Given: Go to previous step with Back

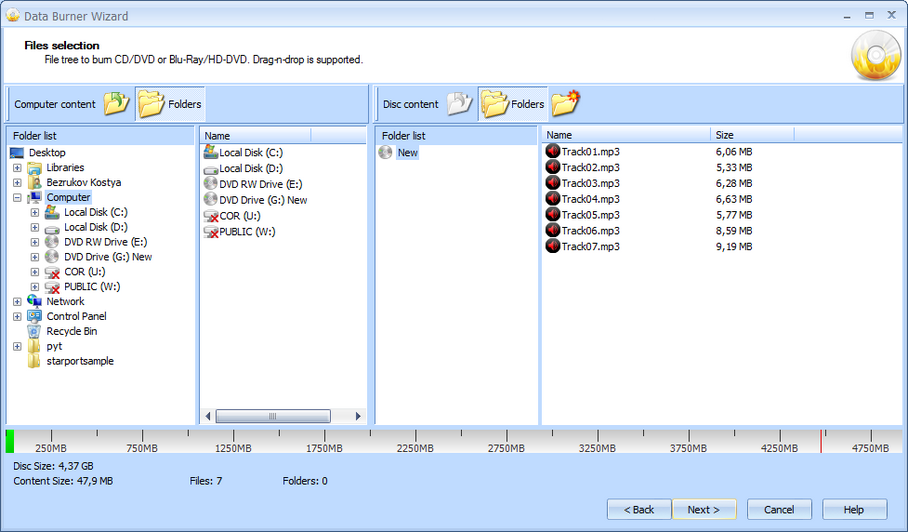Looking at the screenshot, I should (x=639, y=509).
